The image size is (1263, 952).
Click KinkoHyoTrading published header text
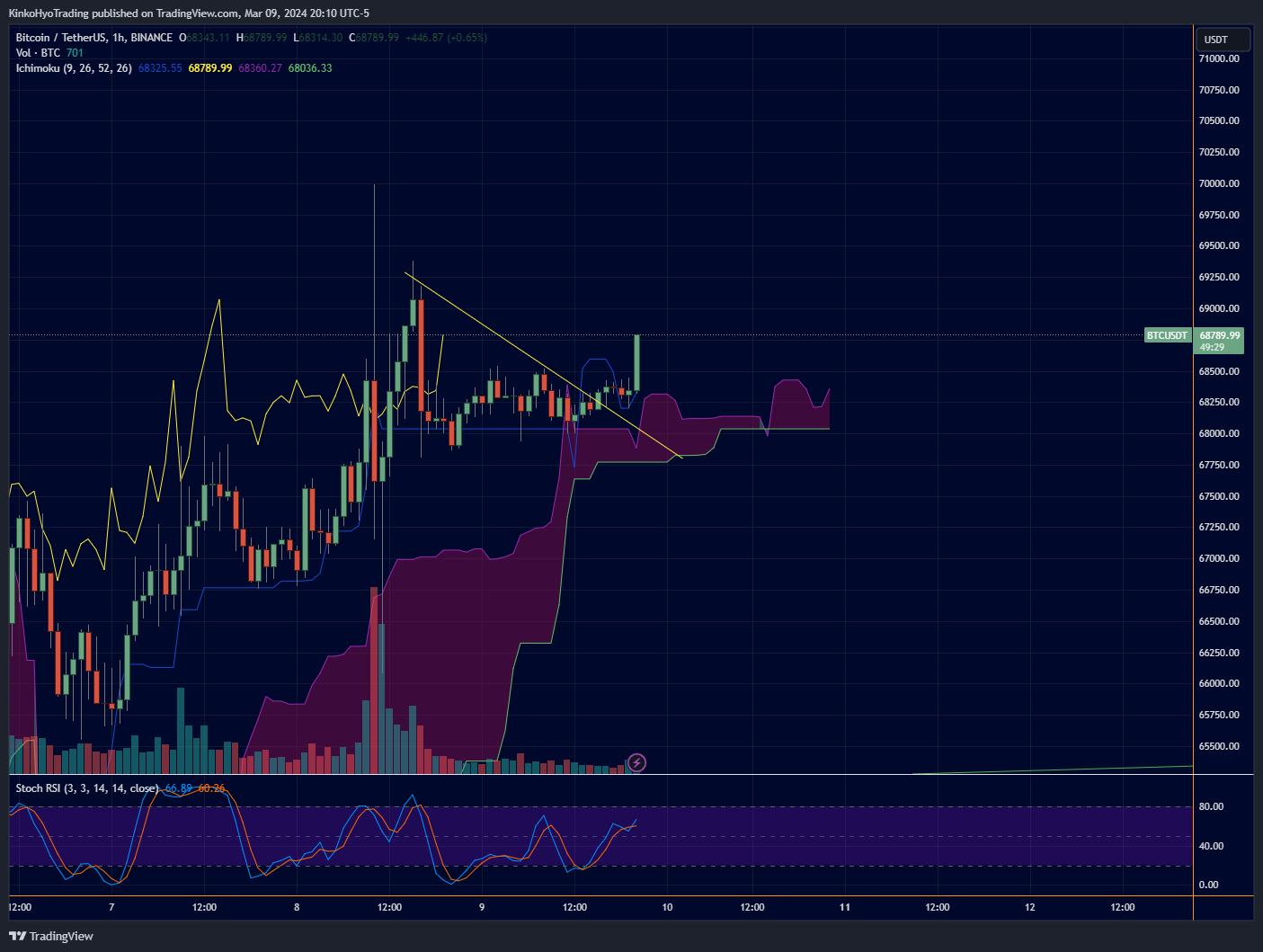tap(189, 13)
